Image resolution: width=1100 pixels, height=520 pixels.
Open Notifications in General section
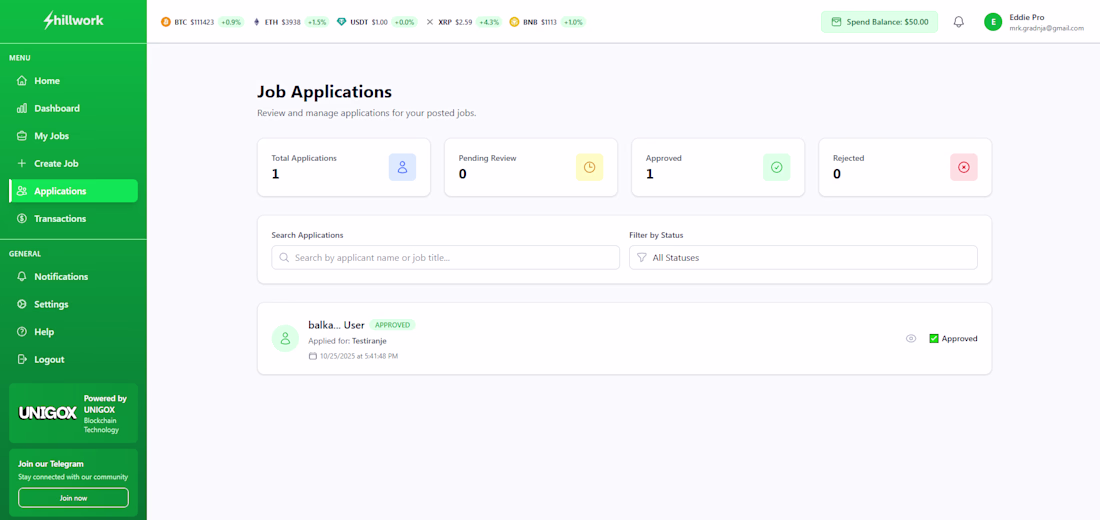click(x=73, y=276)
